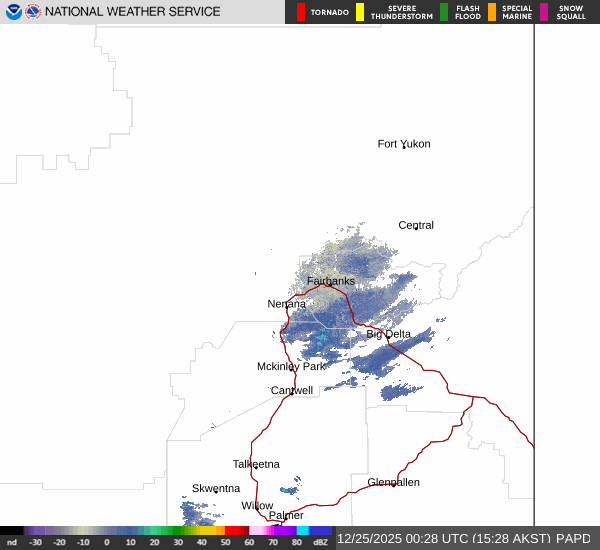
Task: Select the red Tornado legend swatch
Action: tap(302, 12)
